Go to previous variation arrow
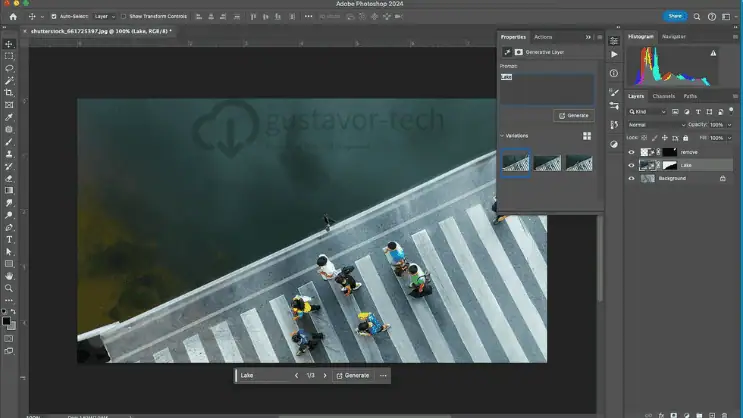743x418 pixels. coord(297,376)
